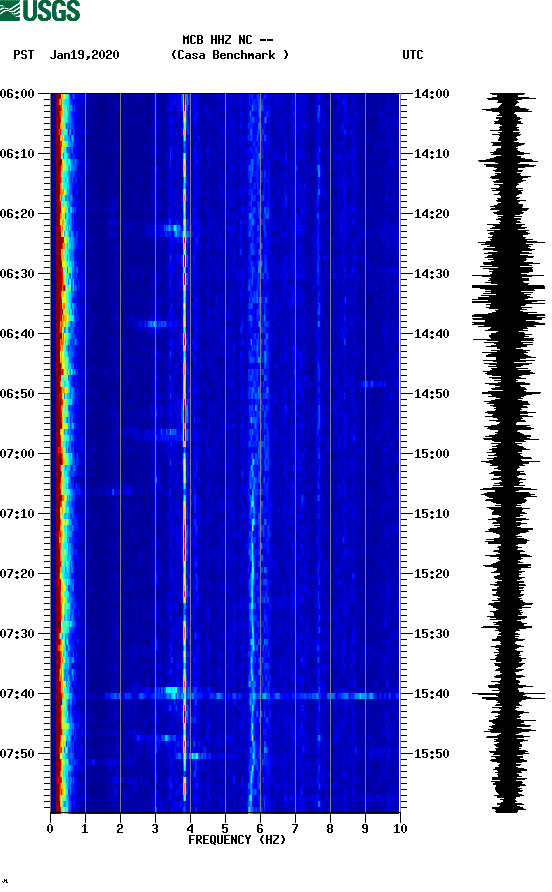Viewport: 552px width, 892px height.
Task: Click the 14:50 UTC time label
Action: click(431, 394)
